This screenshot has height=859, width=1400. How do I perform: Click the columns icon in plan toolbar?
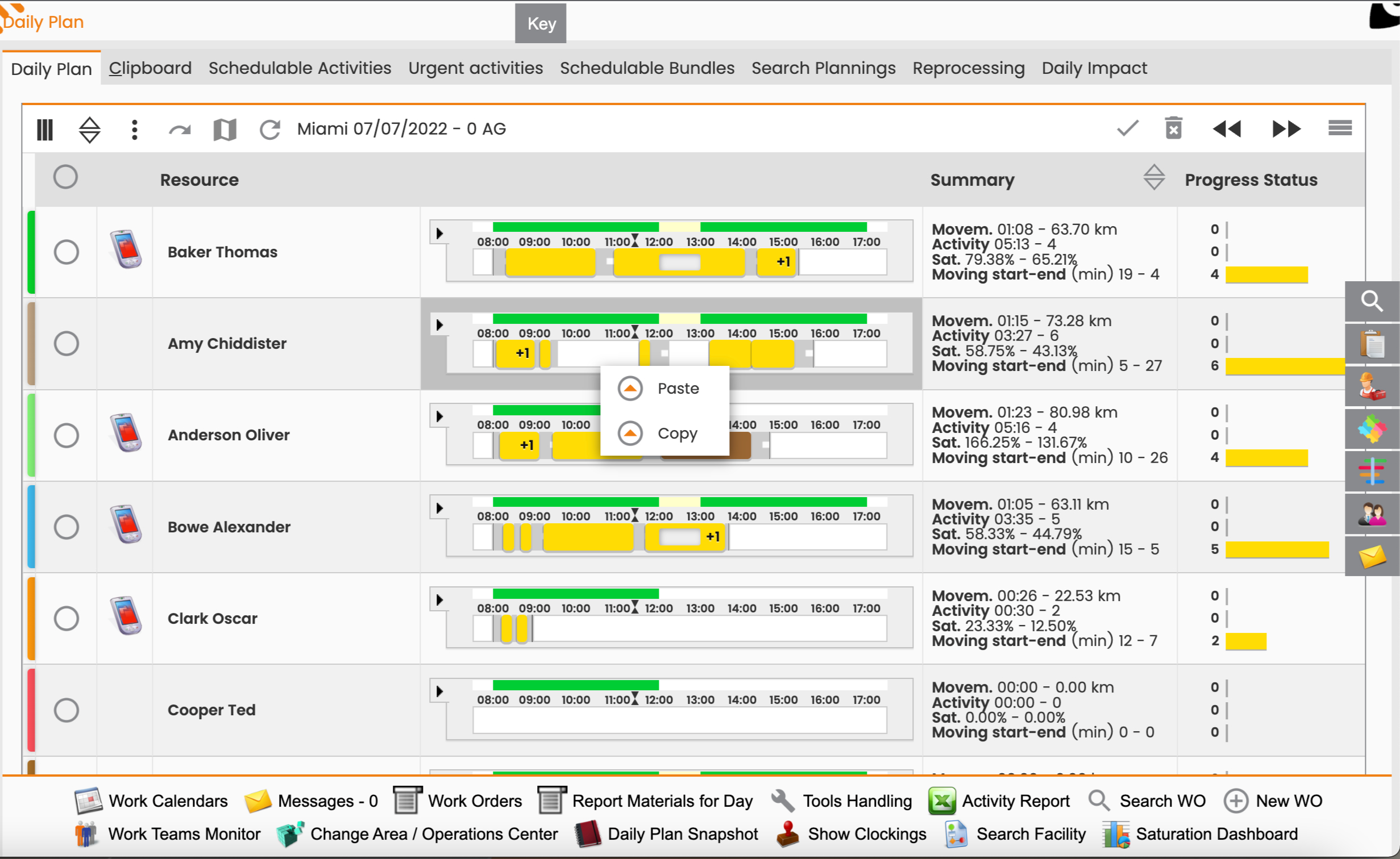(45, 130)
